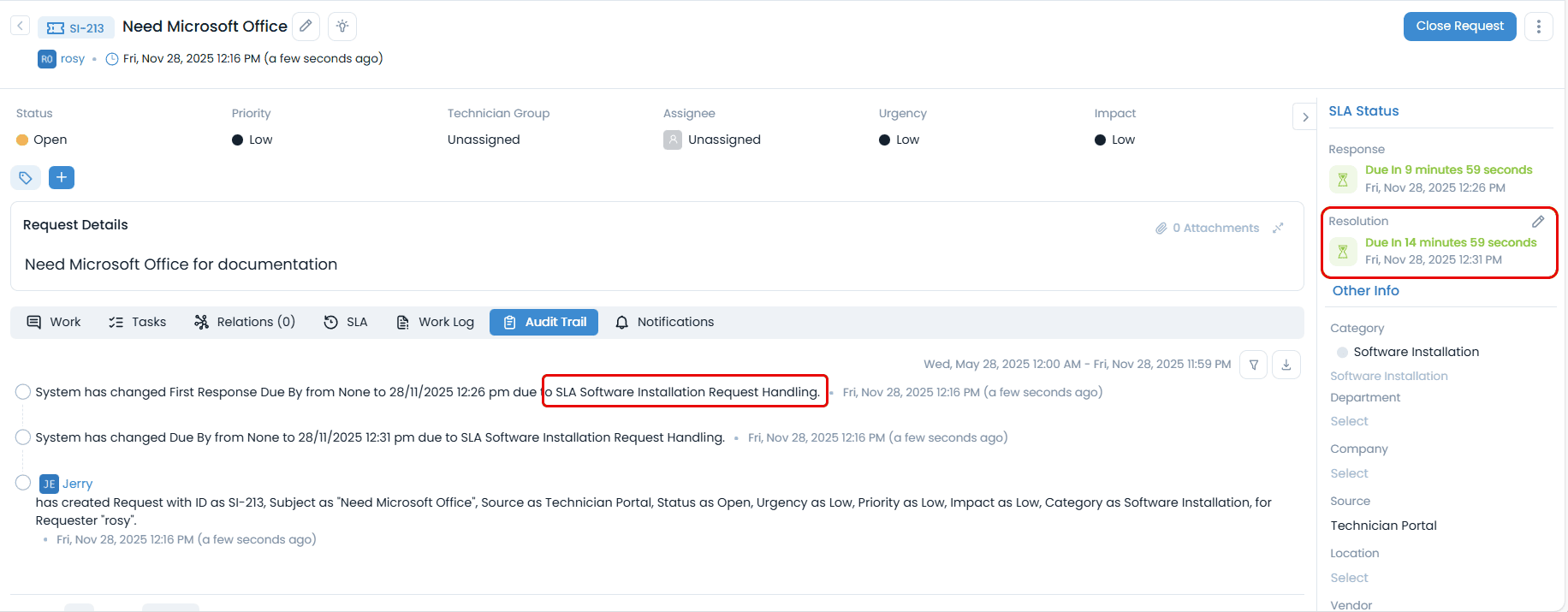Screen dimensions: 1568x612
Task: Click the Other Info heading
Action: 1365,291
